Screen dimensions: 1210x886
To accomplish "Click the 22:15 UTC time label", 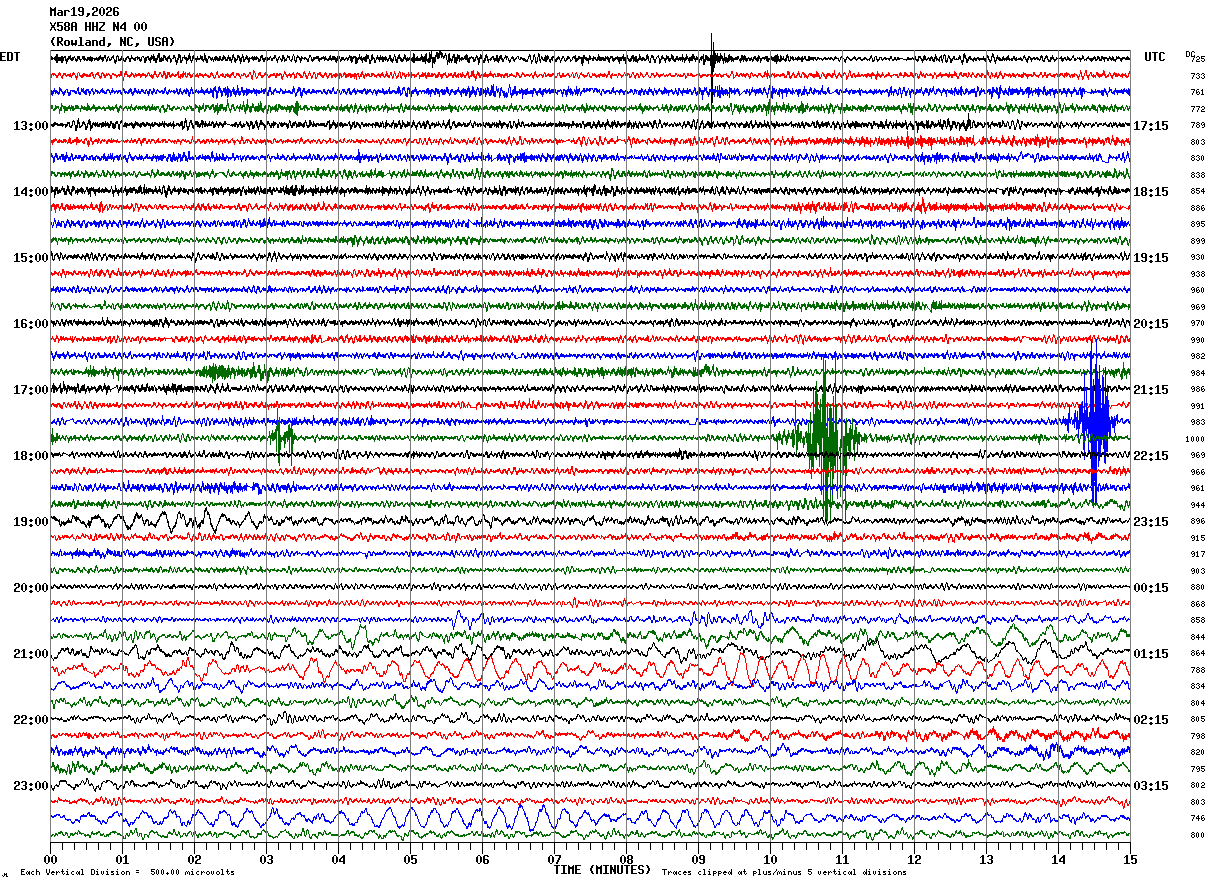I will [x=1151, y=456].
